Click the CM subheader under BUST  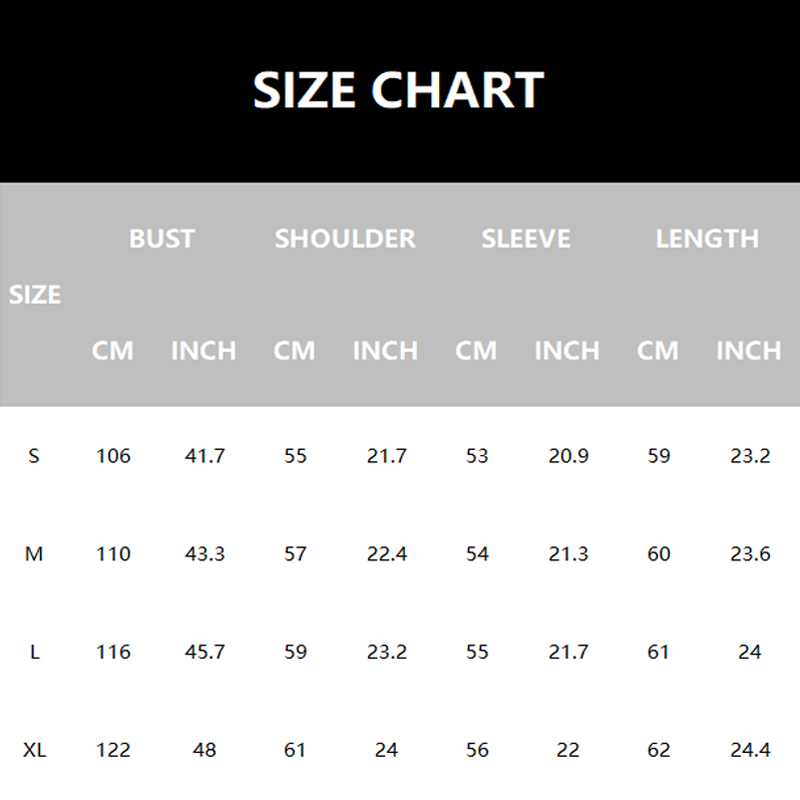tap(112, 351)
